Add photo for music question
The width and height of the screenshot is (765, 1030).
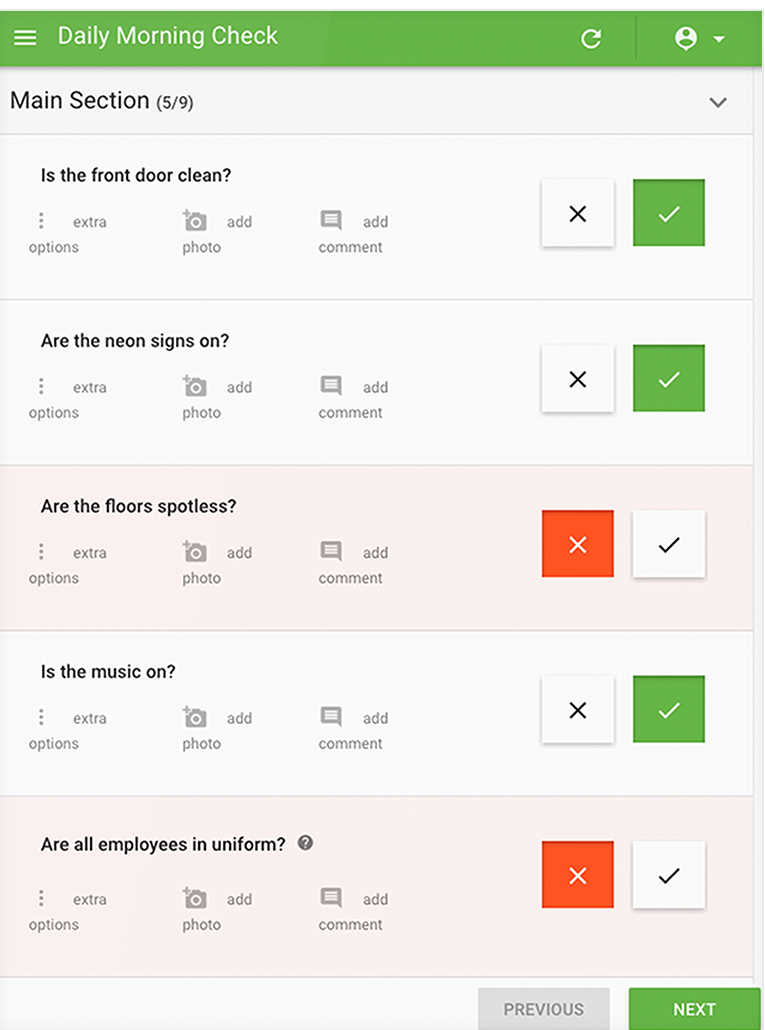pos(196,717)
